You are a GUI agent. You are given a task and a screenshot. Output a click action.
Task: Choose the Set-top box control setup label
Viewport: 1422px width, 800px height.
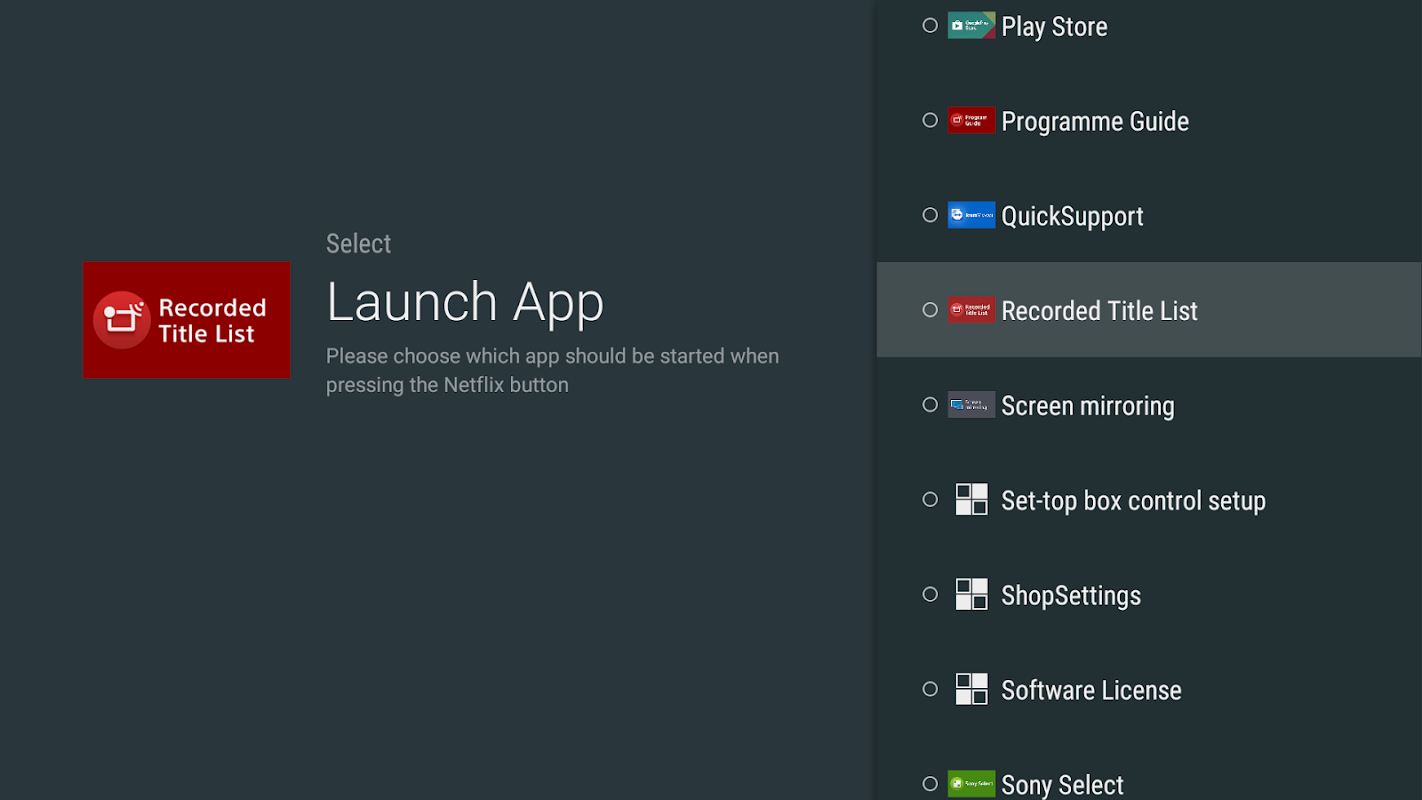1133,501
